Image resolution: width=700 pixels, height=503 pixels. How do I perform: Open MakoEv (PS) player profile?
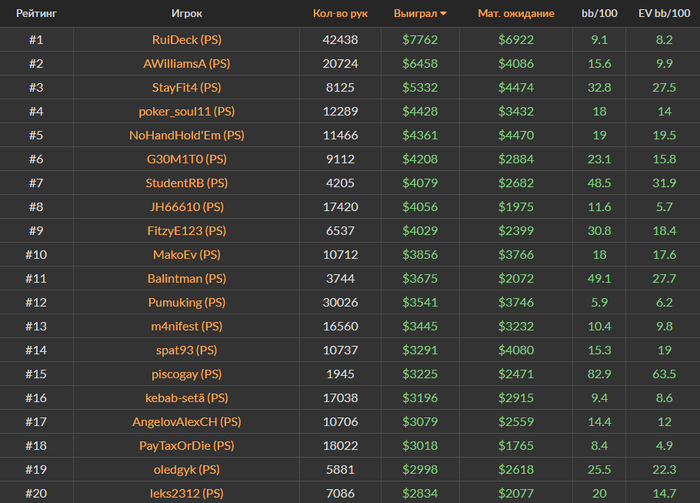coord(186,255)
